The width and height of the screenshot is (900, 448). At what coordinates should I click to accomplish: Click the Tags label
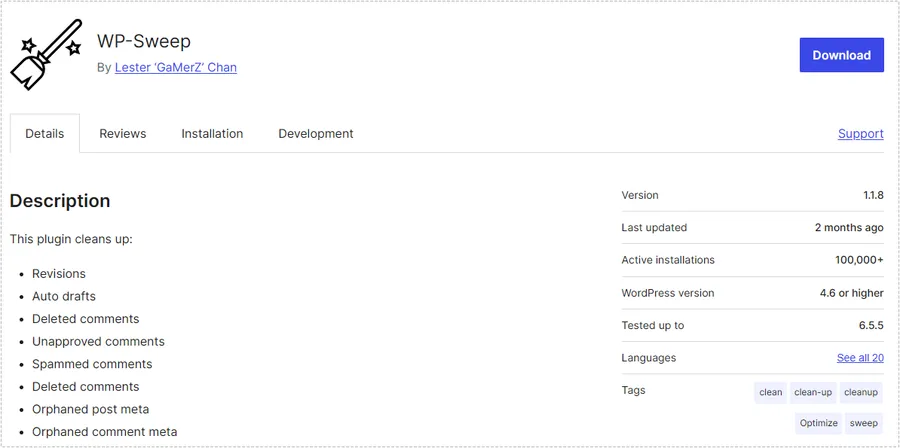634,391
